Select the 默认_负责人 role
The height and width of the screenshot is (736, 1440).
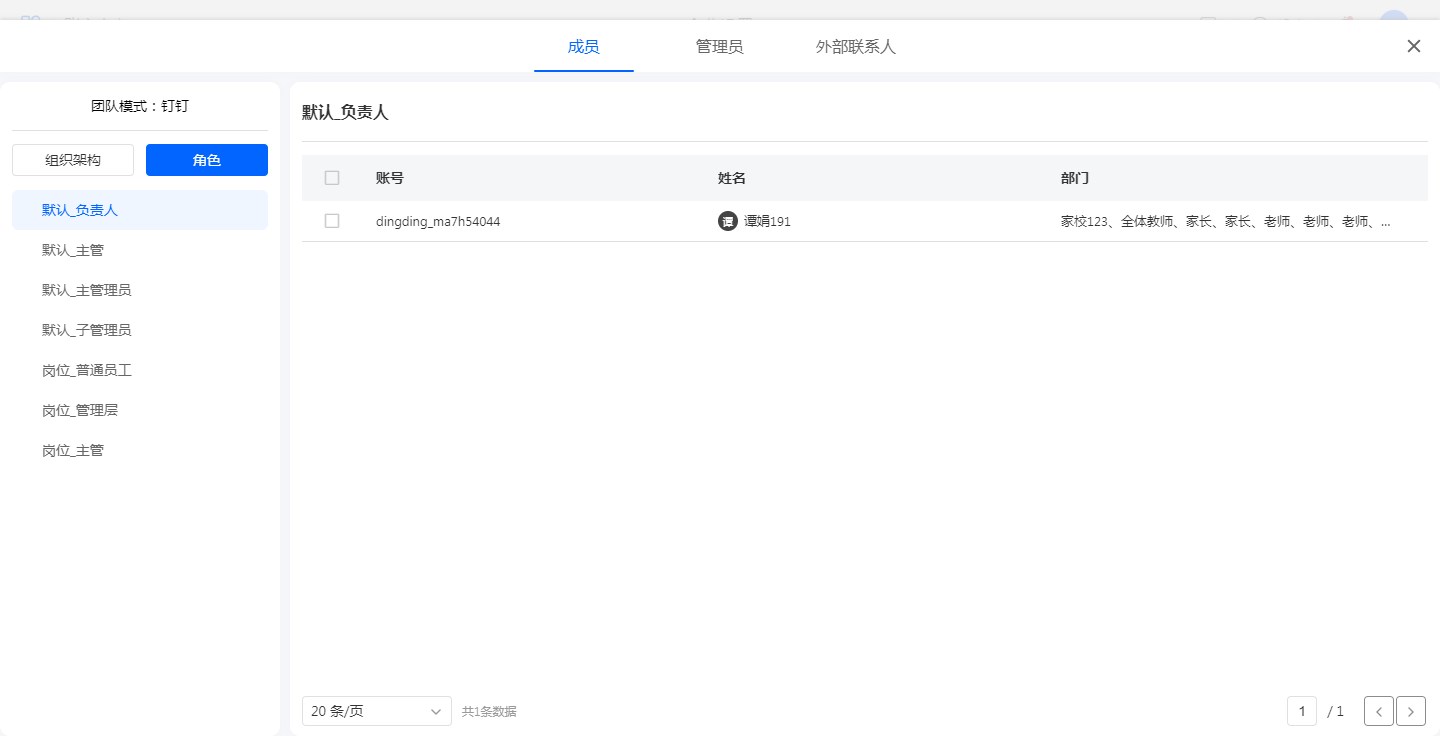[x=80, y=210]
